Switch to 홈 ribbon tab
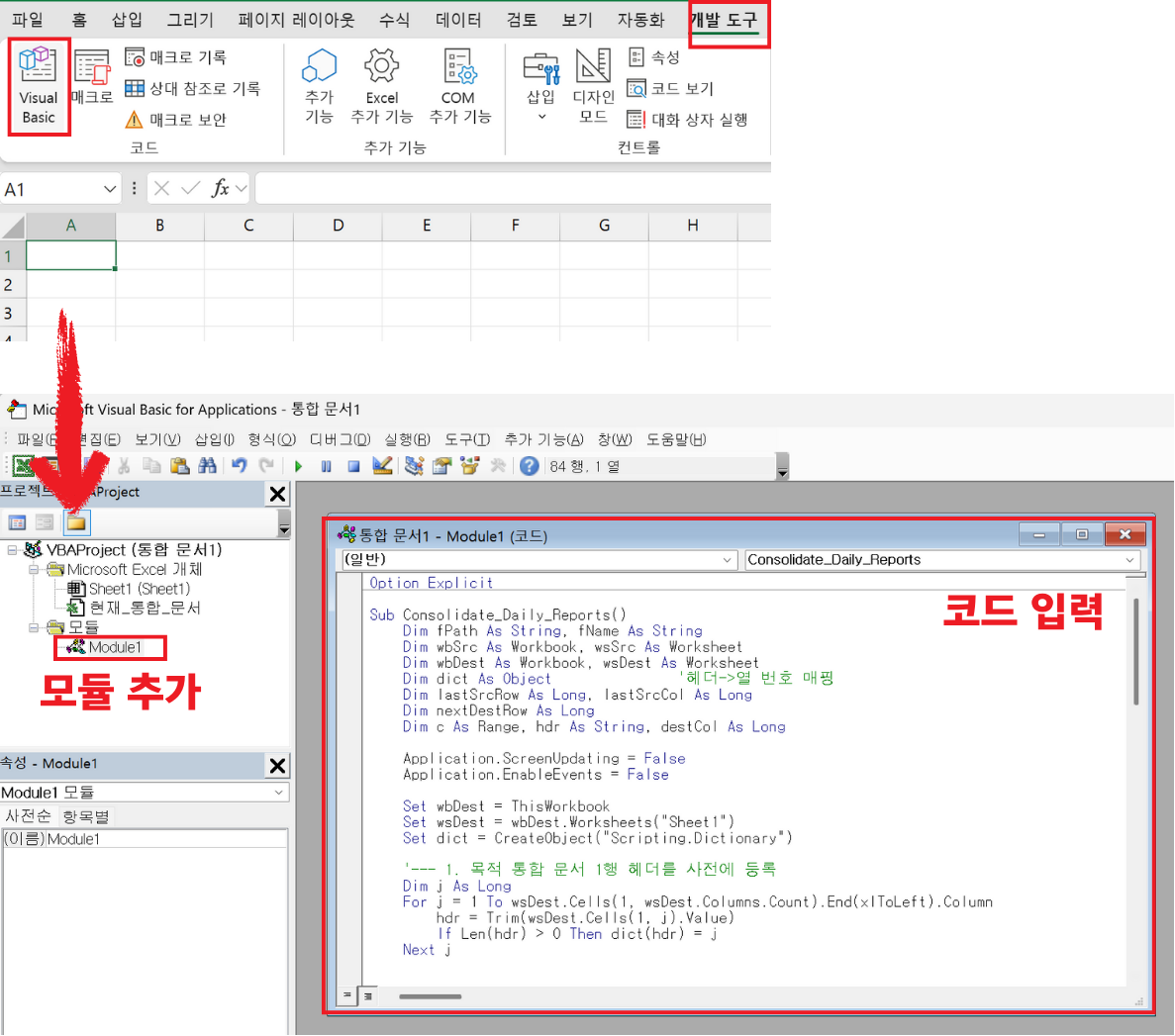1175x1036 pixels. (78, 20)
